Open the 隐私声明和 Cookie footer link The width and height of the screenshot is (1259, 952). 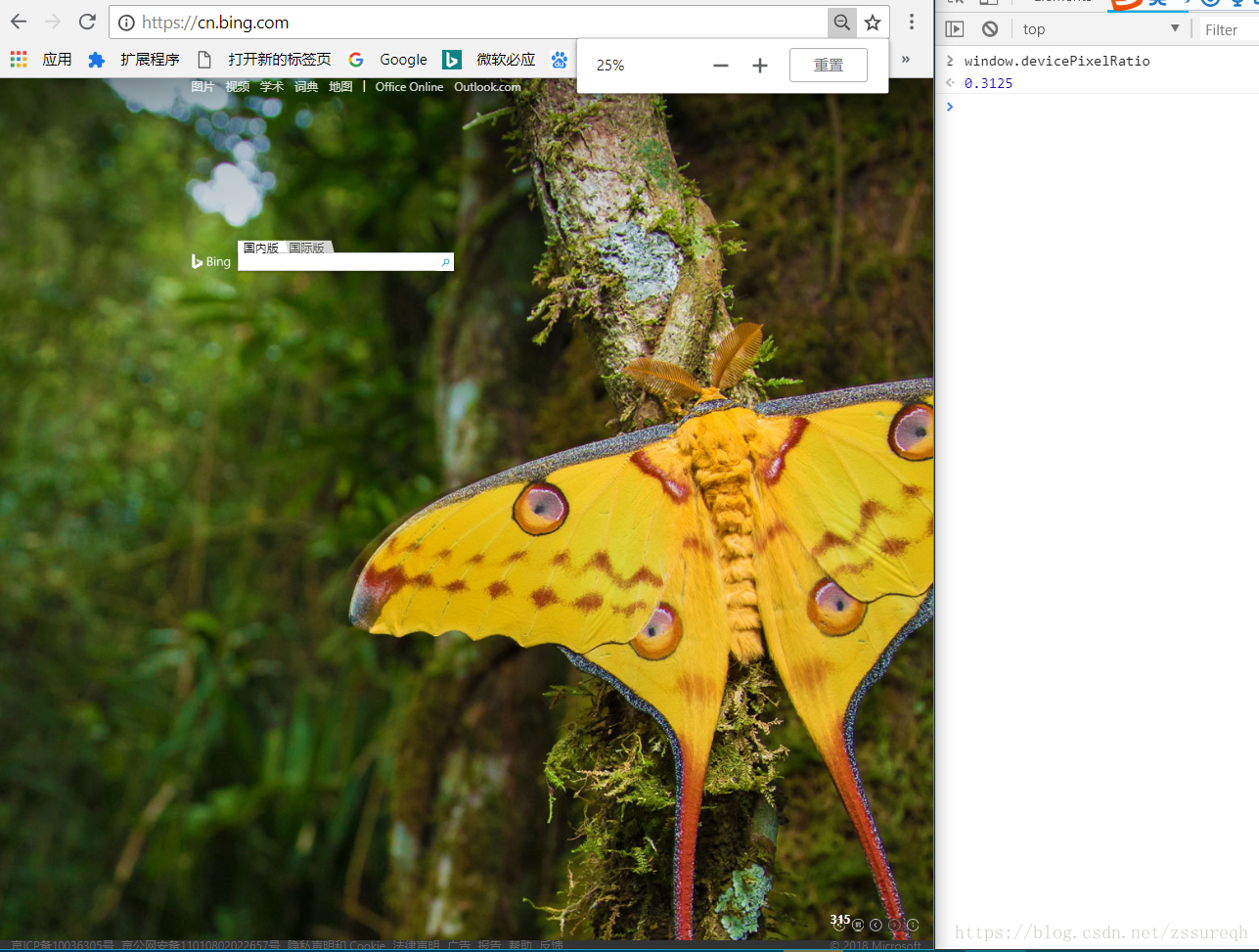click(x=336, y=946)
